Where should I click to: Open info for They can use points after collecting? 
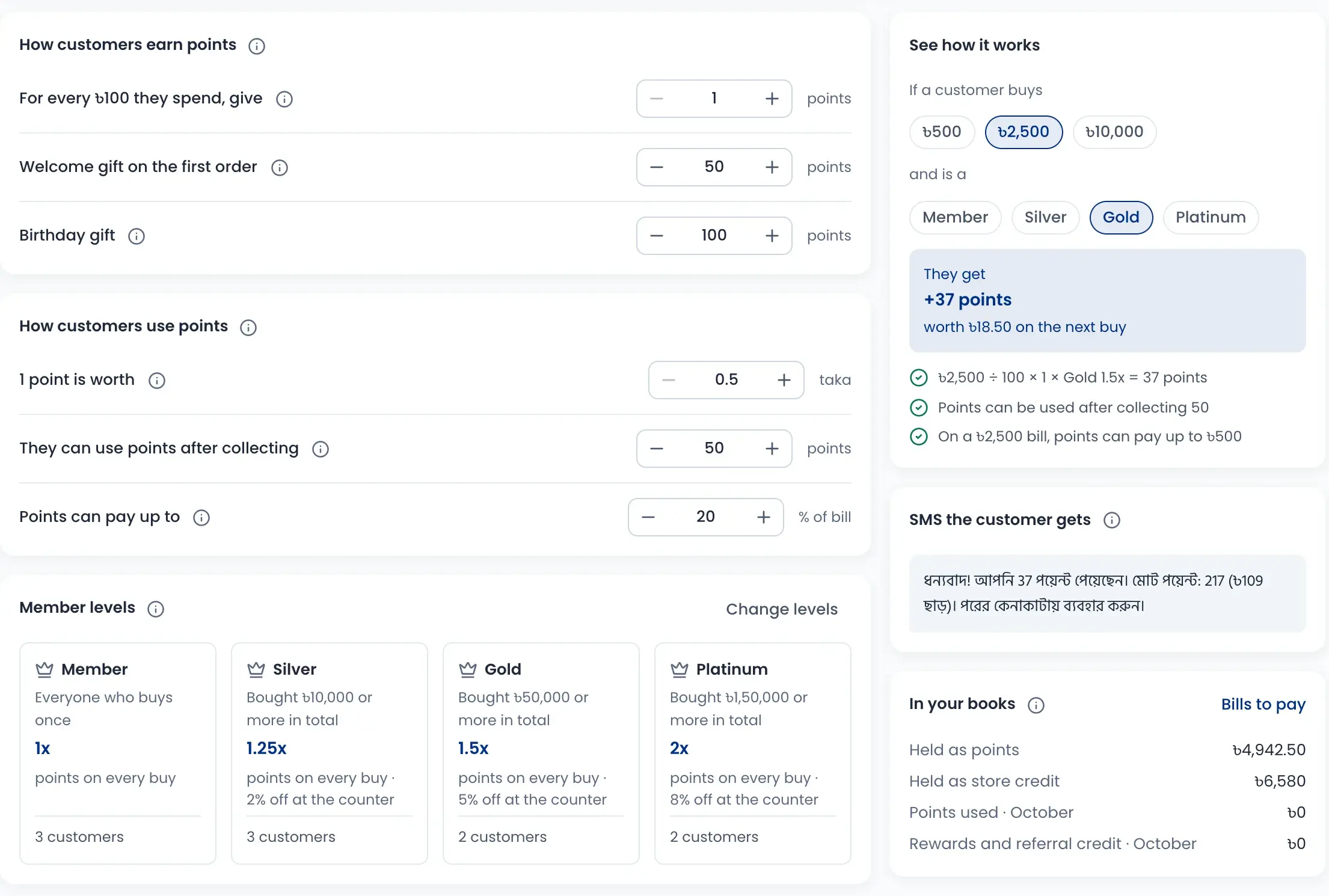321,449
